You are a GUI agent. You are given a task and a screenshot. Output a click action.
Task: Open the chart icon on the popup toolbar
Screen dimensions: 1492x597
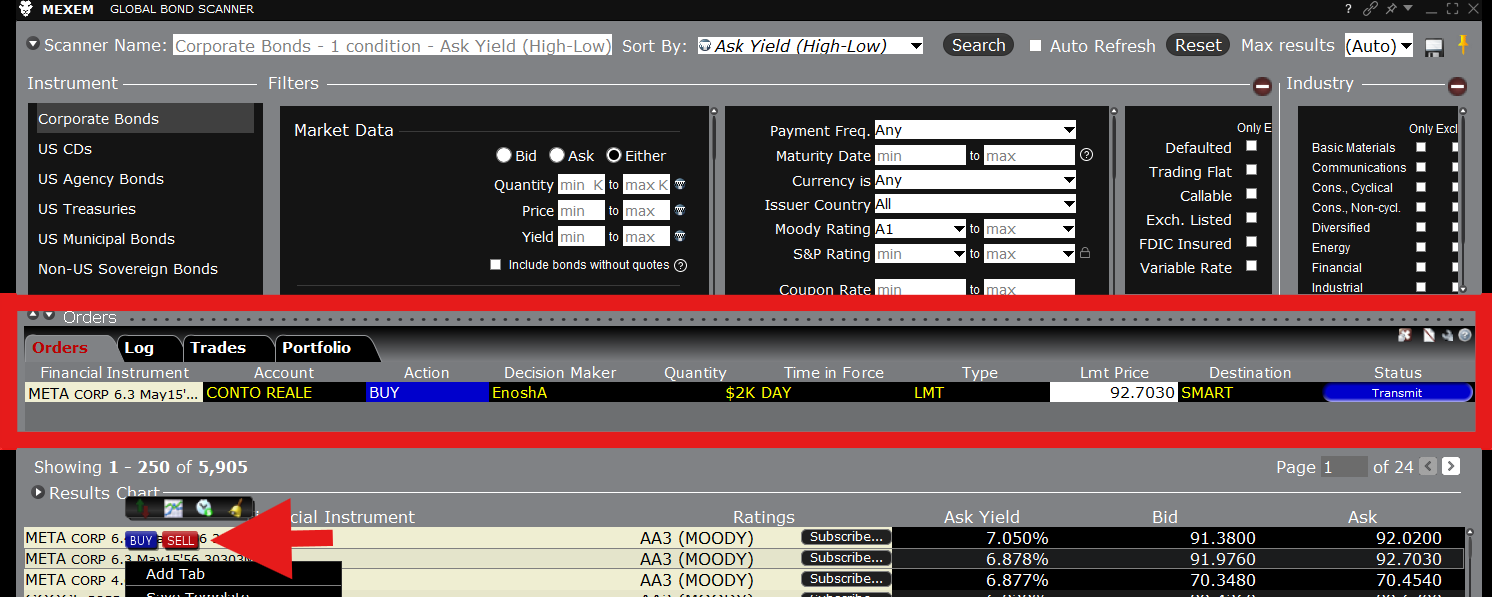[174, 508]
